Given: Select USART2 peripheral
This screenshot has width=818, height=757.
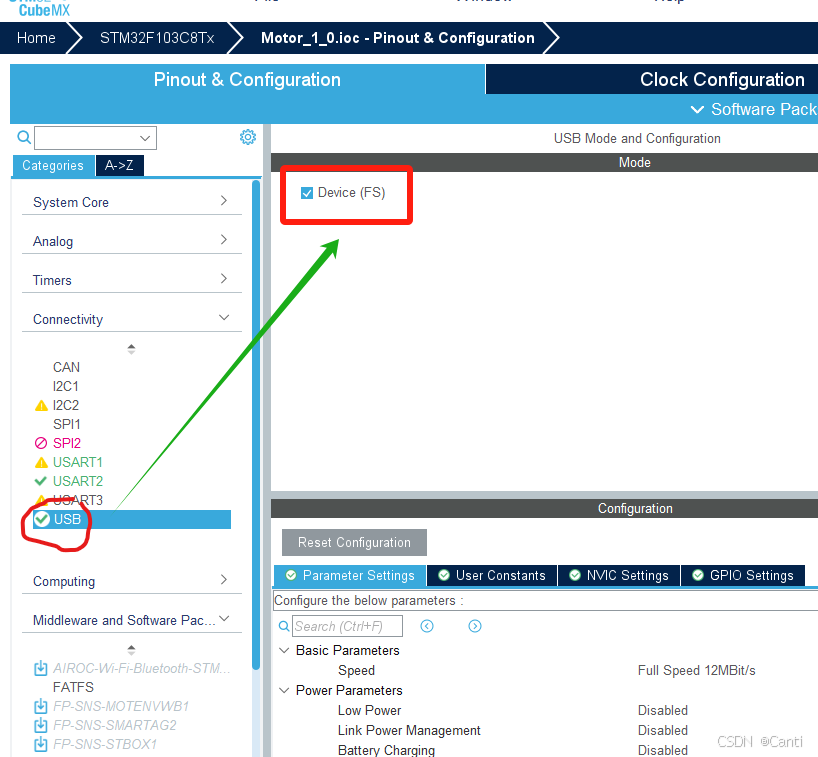Looking at the screenshot, I should (78, 481).
